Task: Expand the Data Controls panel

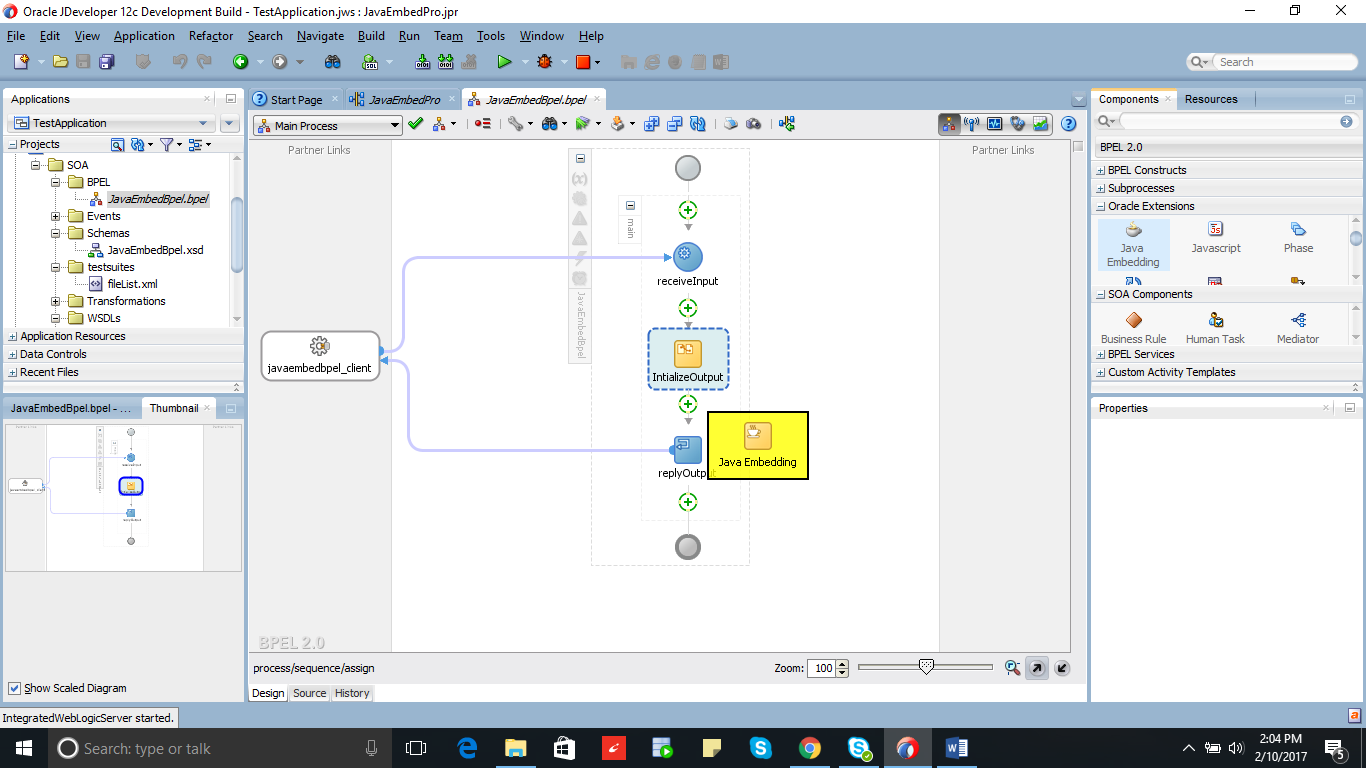Action: point(13,355)
